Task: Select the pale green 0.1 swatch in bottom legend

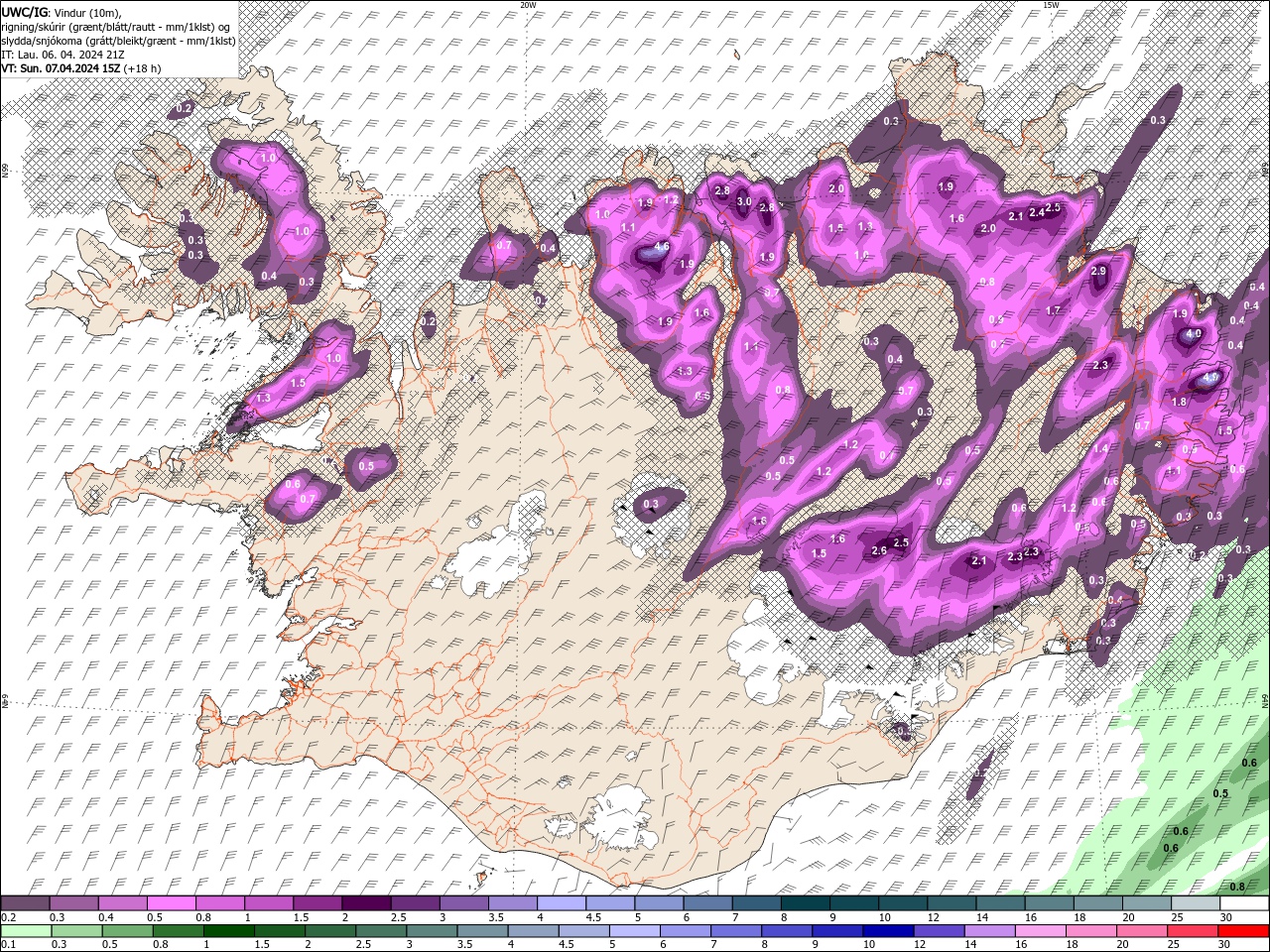Action: 25,930
